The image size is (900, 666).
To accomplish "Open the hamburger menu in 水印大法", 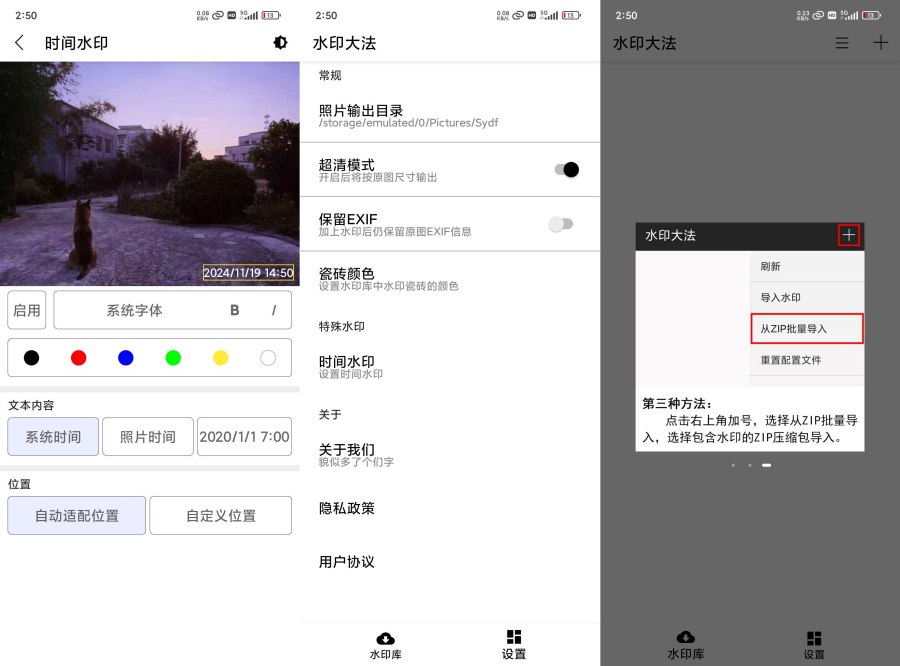I will 842,43.
